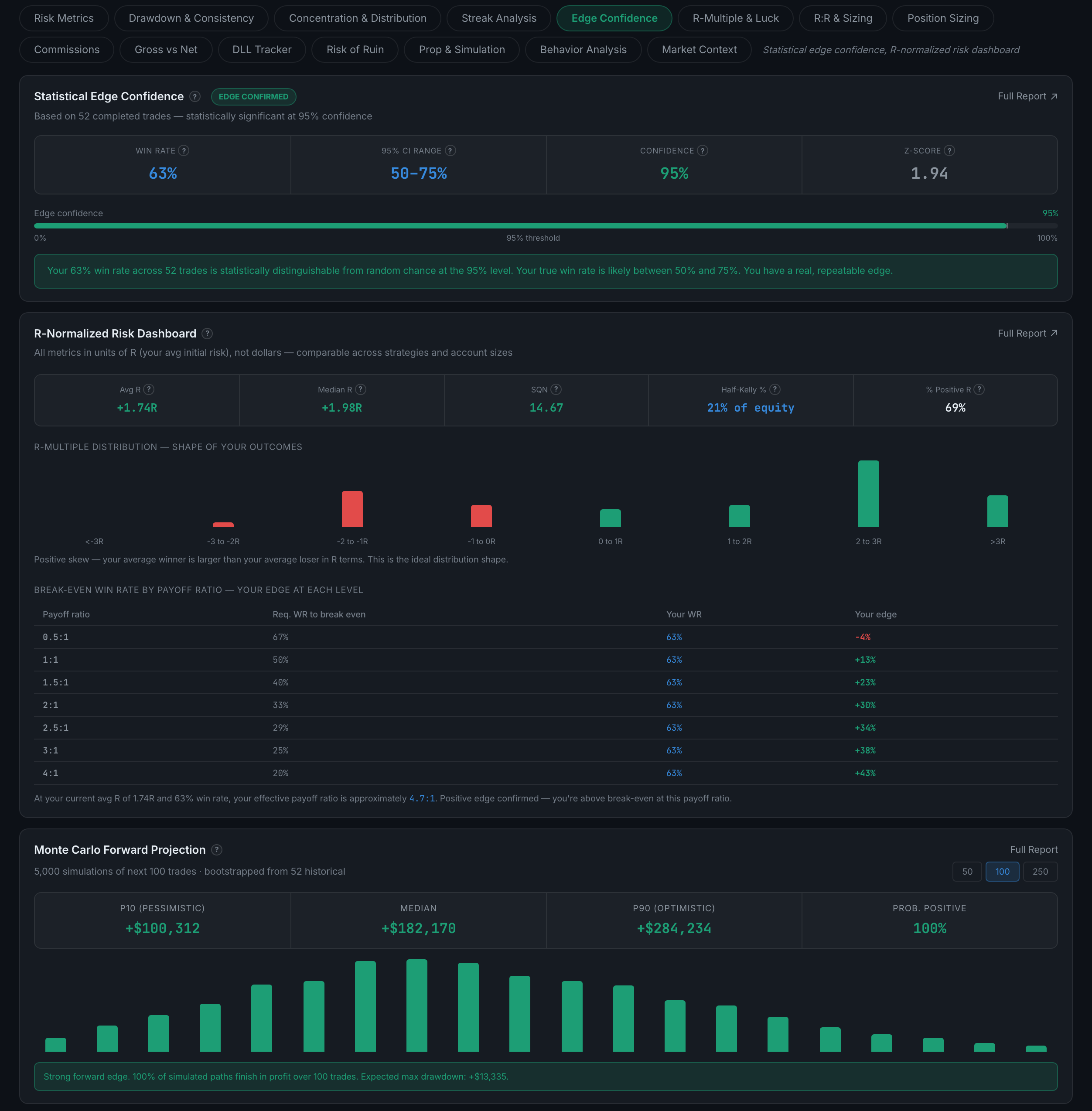This screenshot has width=1092, height=1111.
Task: Open the Streak Analysis tab
Action: click(499, 18)
